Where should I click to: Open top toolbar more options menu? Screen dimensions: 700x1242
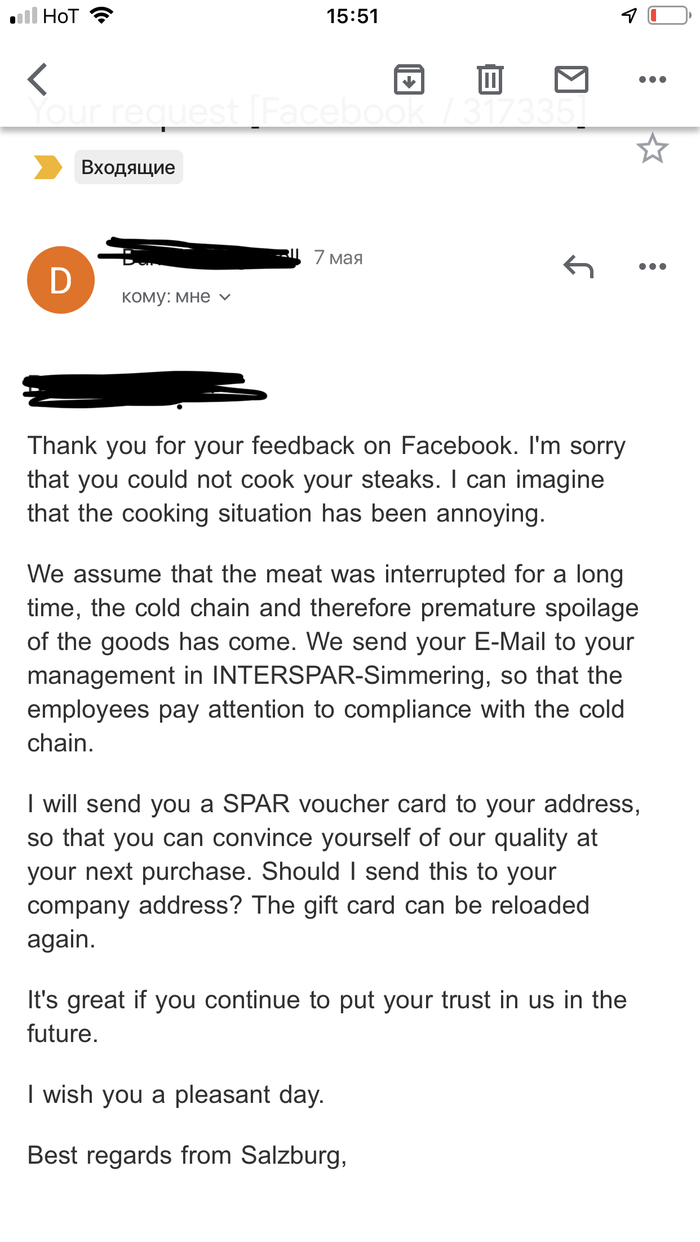tap(652, 79)
